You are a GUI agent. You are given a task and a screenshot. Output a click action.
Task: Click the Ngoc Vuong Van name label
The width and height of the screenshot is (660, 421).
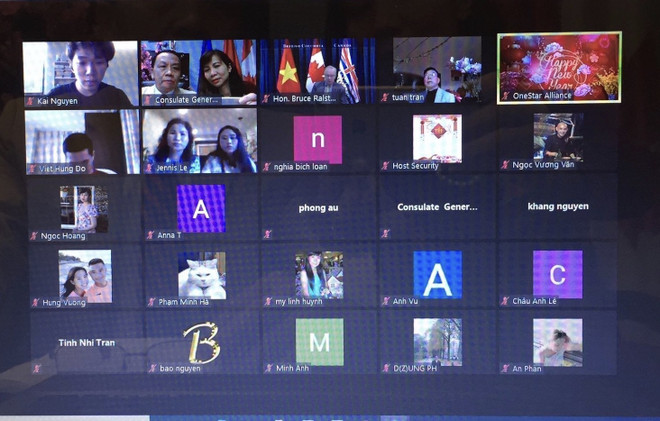coord(546,165)
